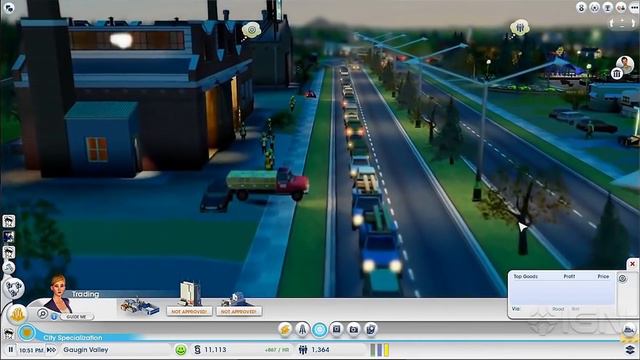Click the city name Gaugin Valley
640x360 pixels.
click(86, 350)
